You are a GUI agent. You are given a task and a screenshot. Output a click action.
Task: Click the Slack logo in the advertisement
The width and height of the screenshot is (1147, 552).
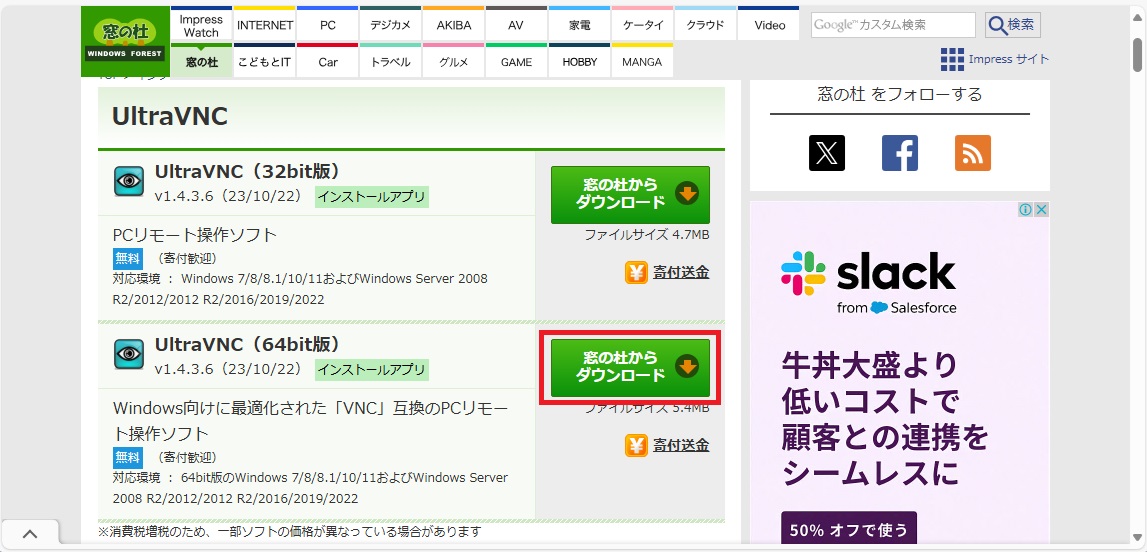868,281
